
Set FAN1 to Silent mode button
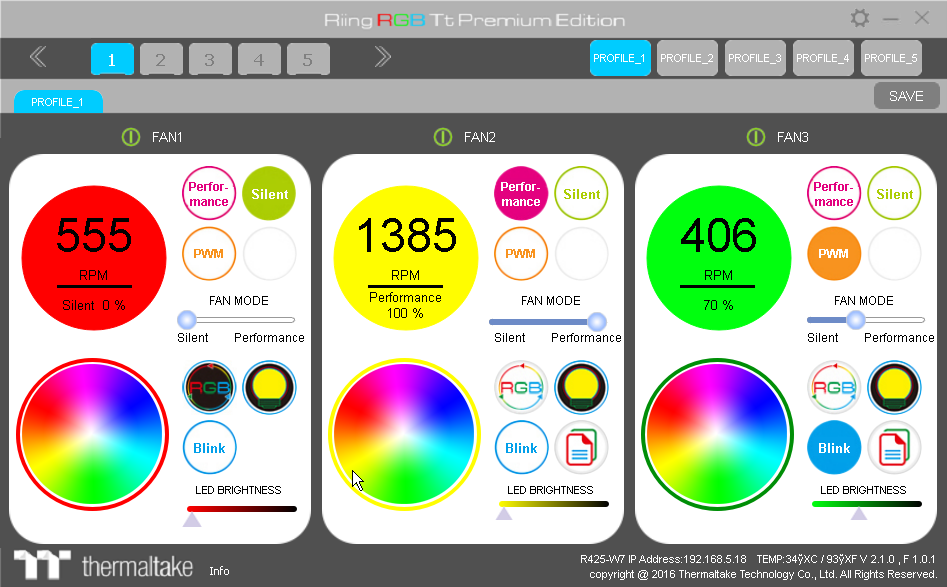[269, 194]
